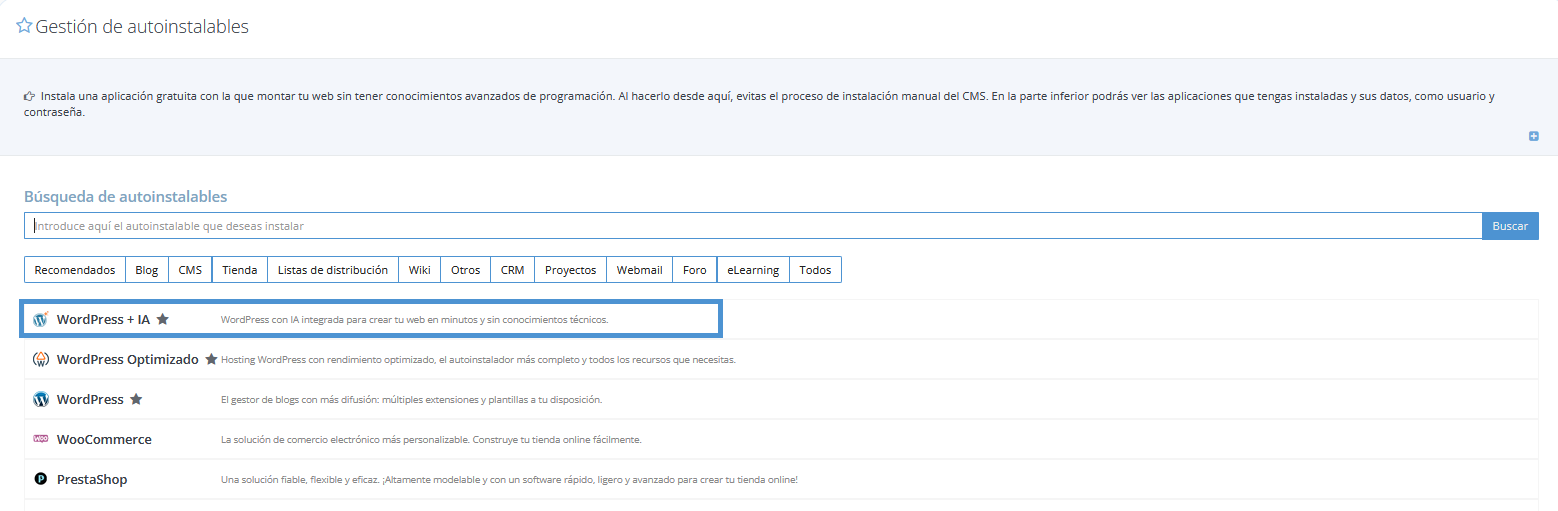The height and width of the screenshot is (511, 1558).
Task: Click the 'WordPress con IA integrada' description
Action: [414, 320]
